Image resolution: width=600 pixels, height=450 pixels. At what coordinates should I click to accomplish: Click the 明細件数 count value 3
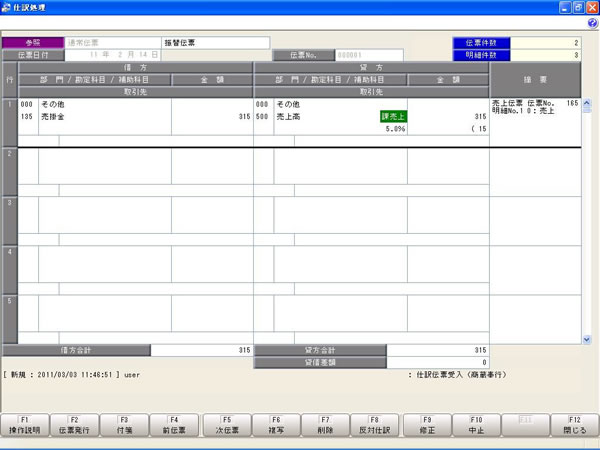pyautogui.click(x=546, y=55)
